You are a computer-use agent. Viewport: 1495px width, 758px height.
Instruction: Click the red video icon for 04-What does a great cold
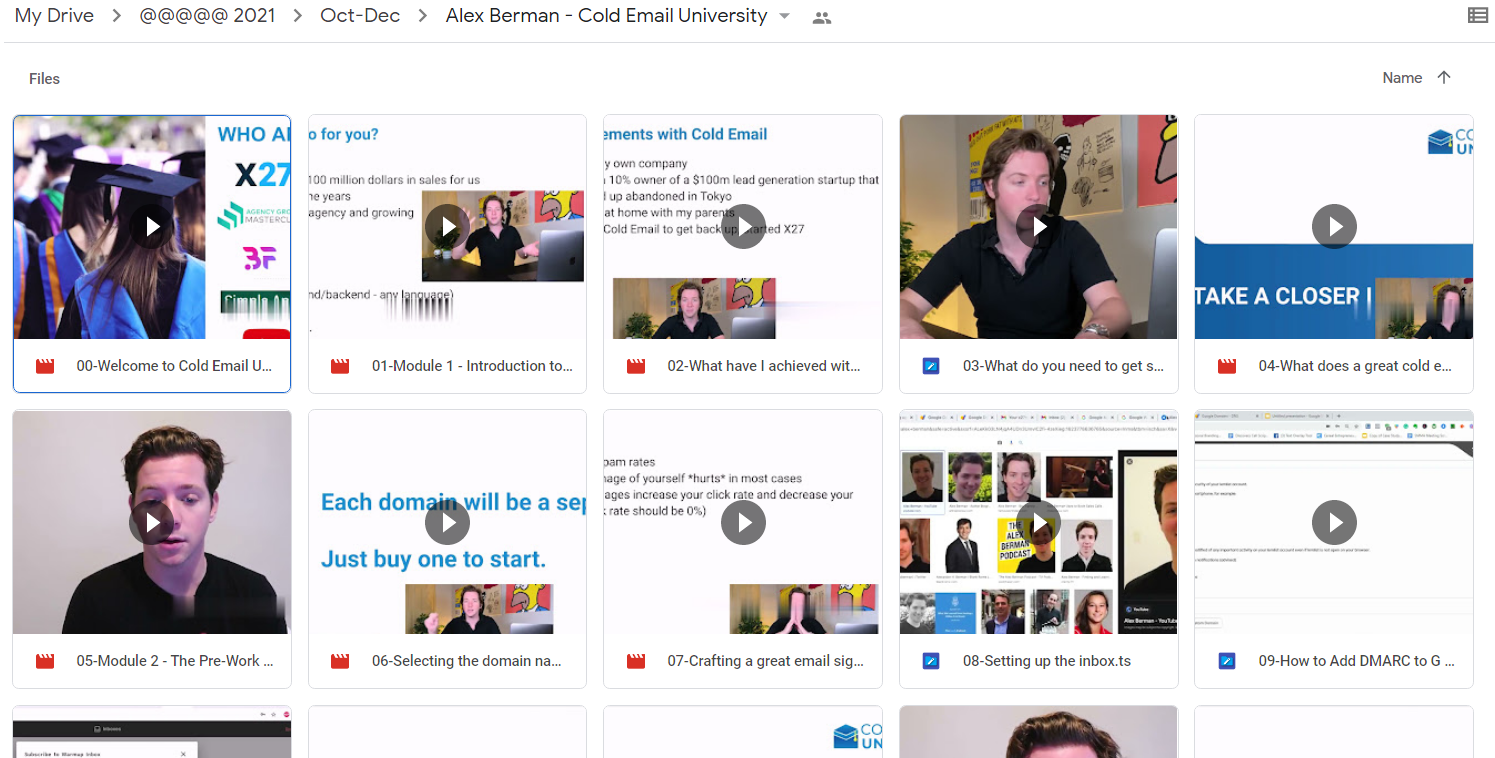pyautogui.click(x=1227, y=366)
